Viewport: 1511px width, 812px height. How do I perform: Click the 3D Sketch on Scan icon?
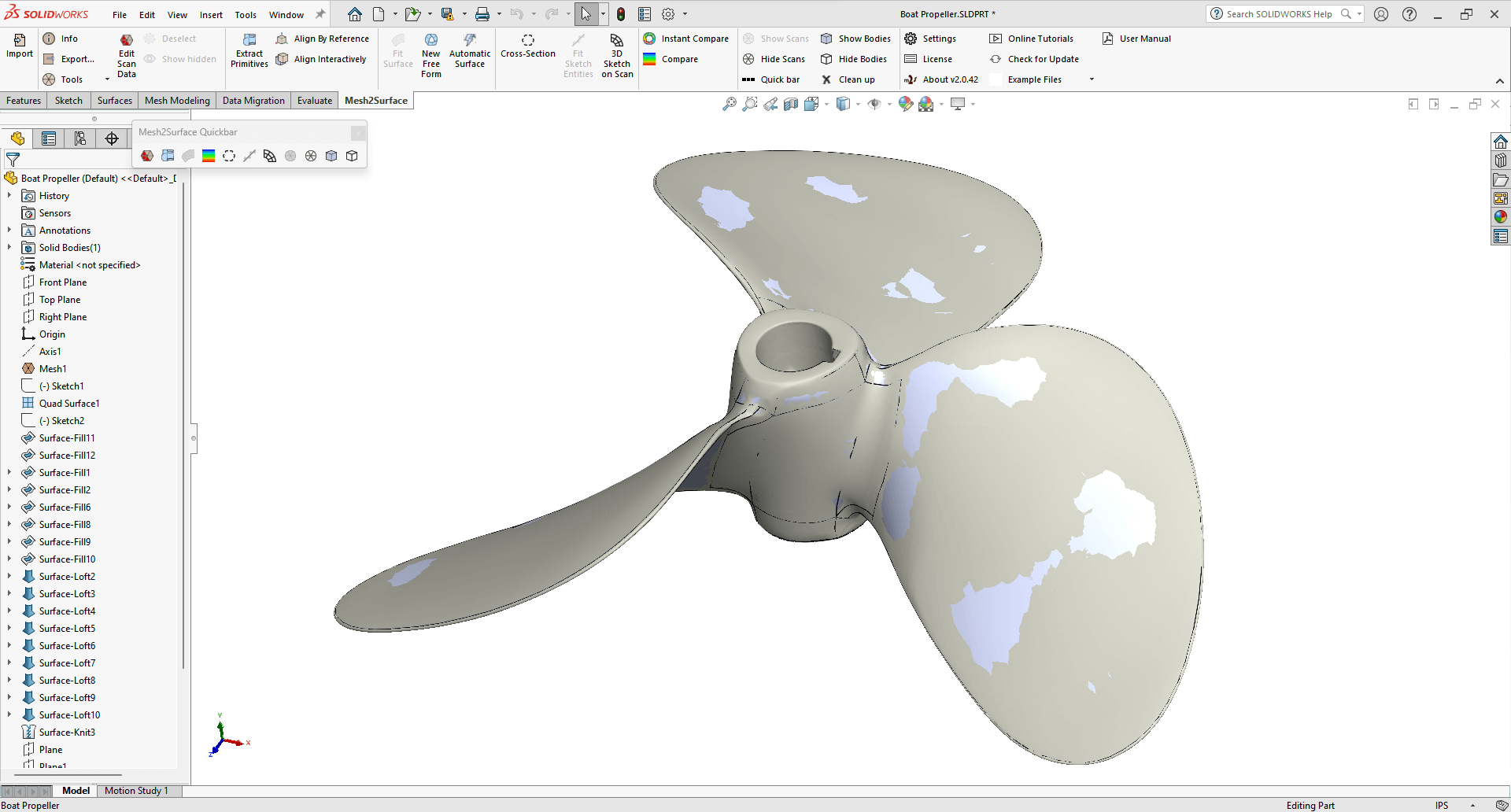(617, 55)
